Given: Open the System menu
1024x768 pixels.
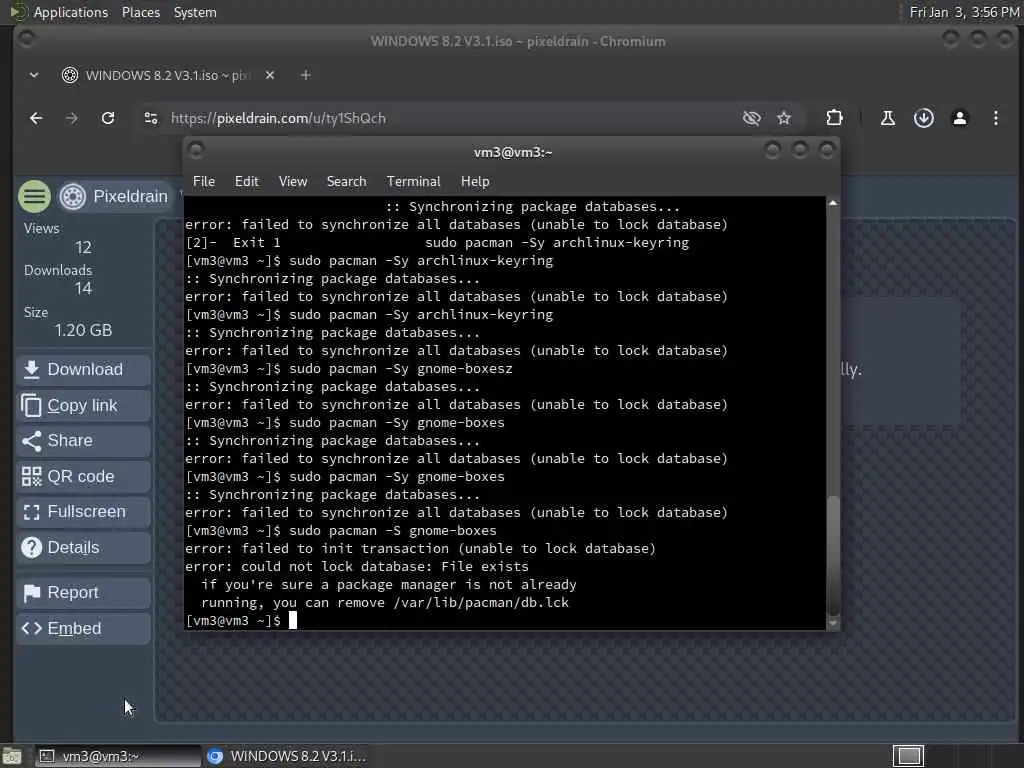Looking at the screenshot, I should point(195,12).
